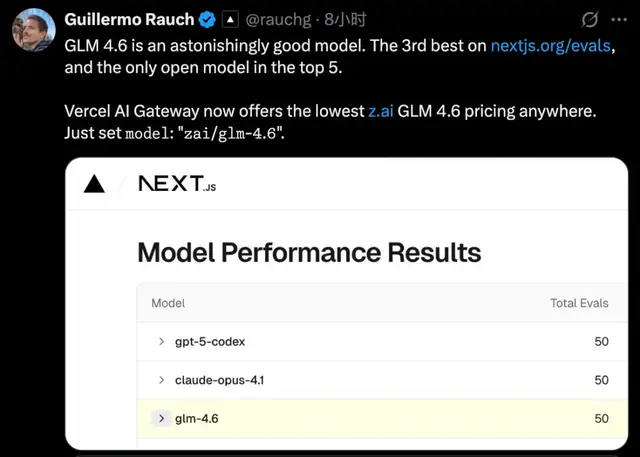640x457 pixels.
Task: Expand the gpt-5-codex row
Action: click(x=161, y=342)
